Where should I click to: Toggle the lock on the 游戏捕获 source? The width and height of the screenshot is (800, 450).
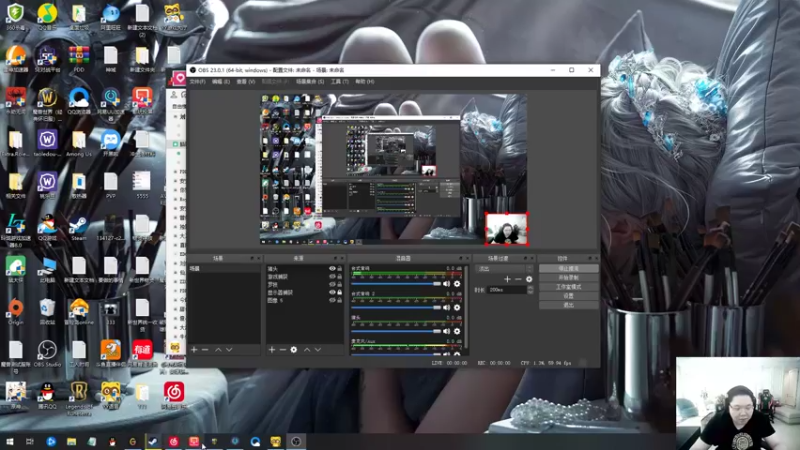[340, 277]
